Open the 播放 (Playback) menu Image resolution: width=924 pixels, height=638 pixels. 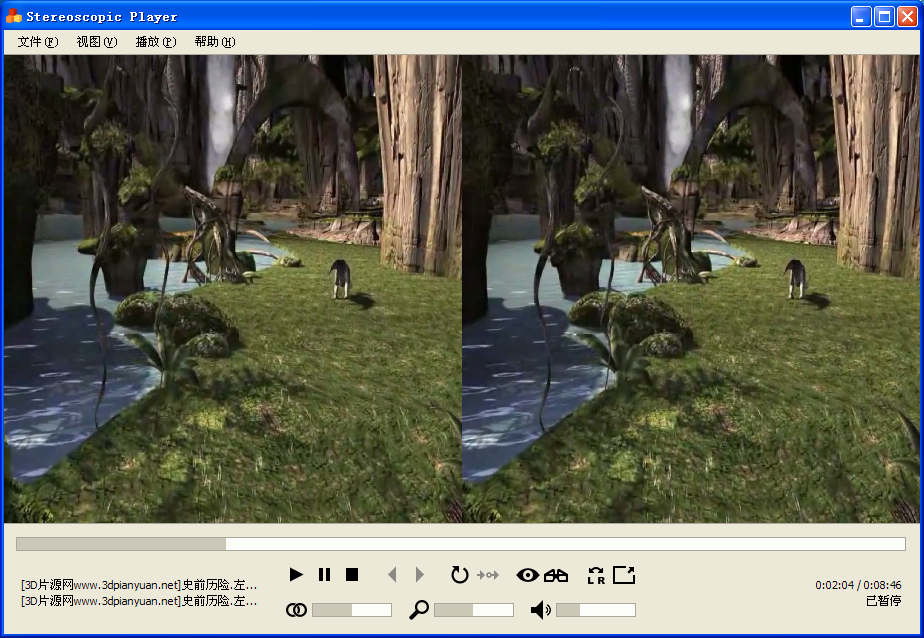click(x=155, y=42)
